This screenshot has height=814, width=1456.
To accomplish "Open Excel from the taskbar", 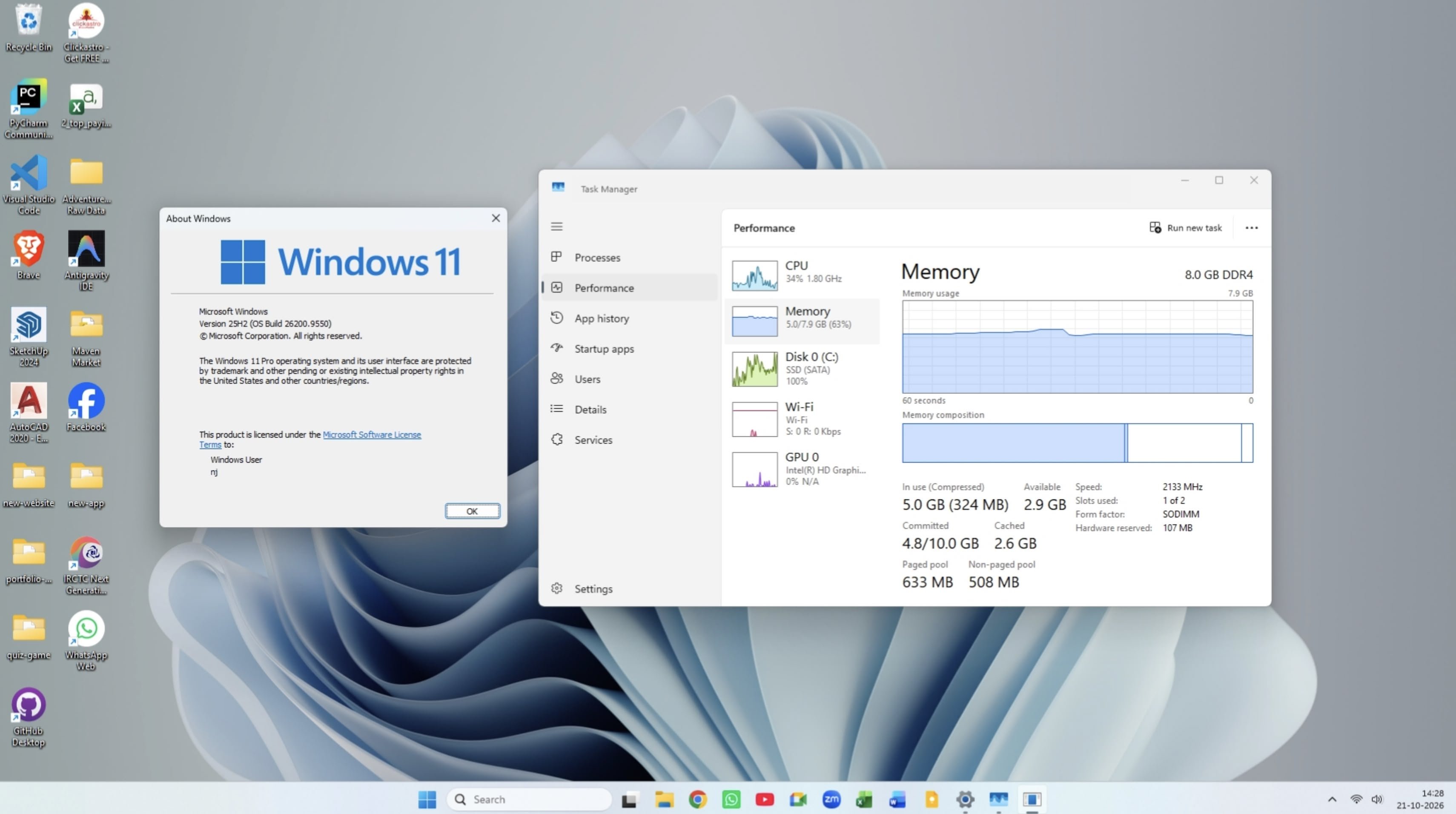I will point(865,799).
